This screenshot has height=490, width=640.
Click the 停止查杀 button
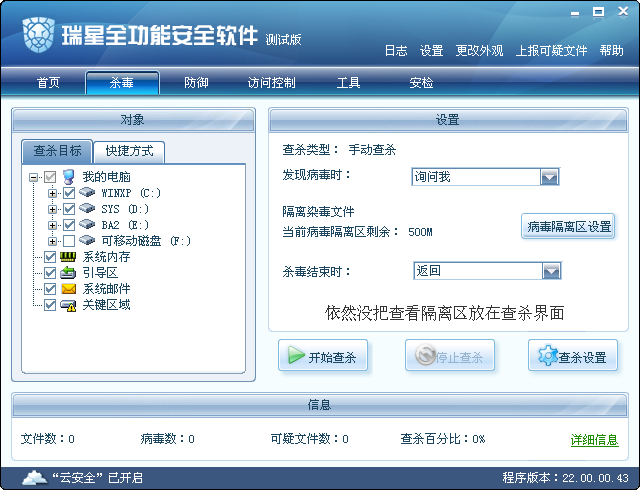point(450,355)
